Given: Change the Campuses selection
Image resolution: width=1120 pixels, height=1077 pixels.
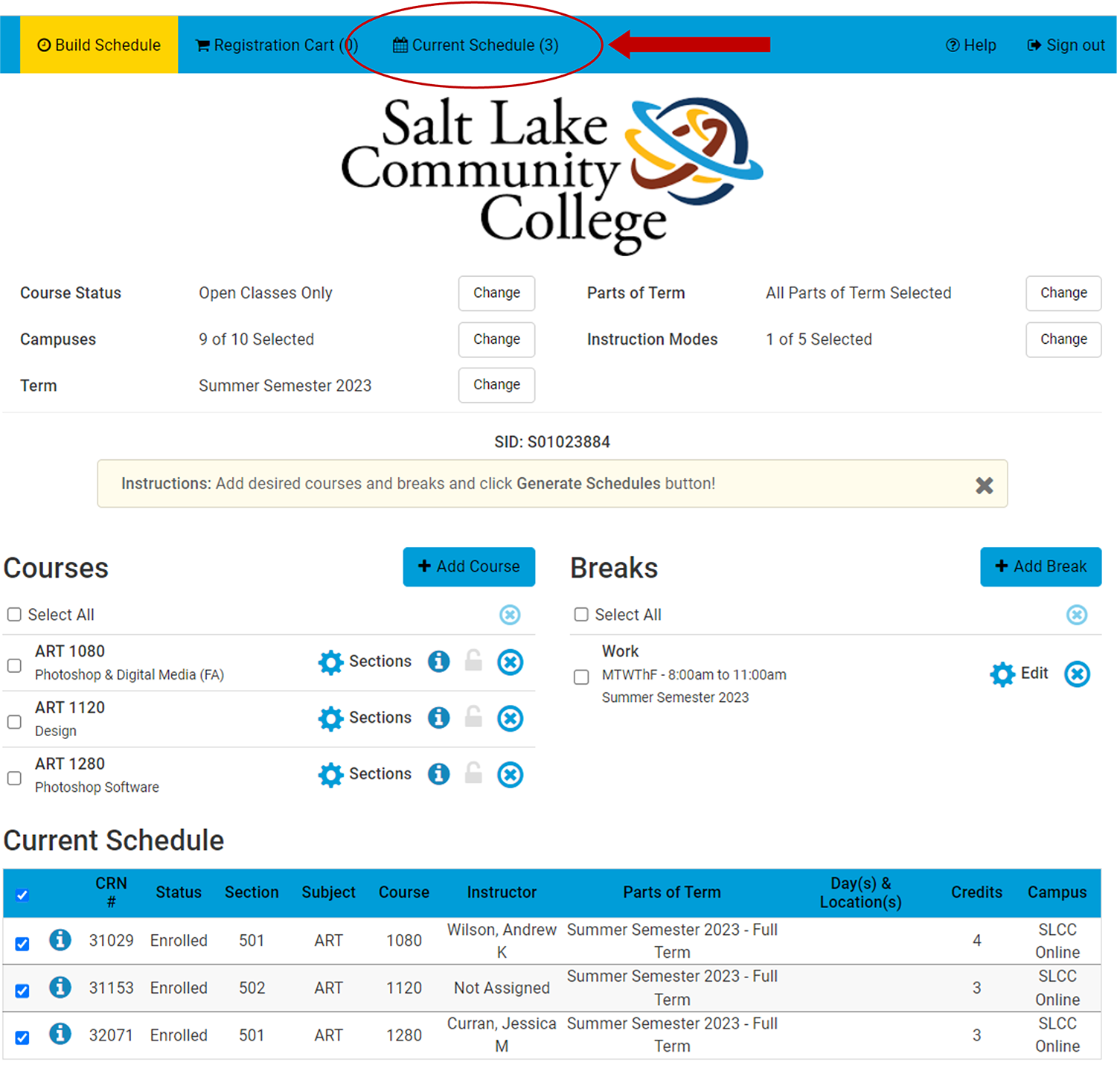Looking at the screenshot, I should (496, 340).
